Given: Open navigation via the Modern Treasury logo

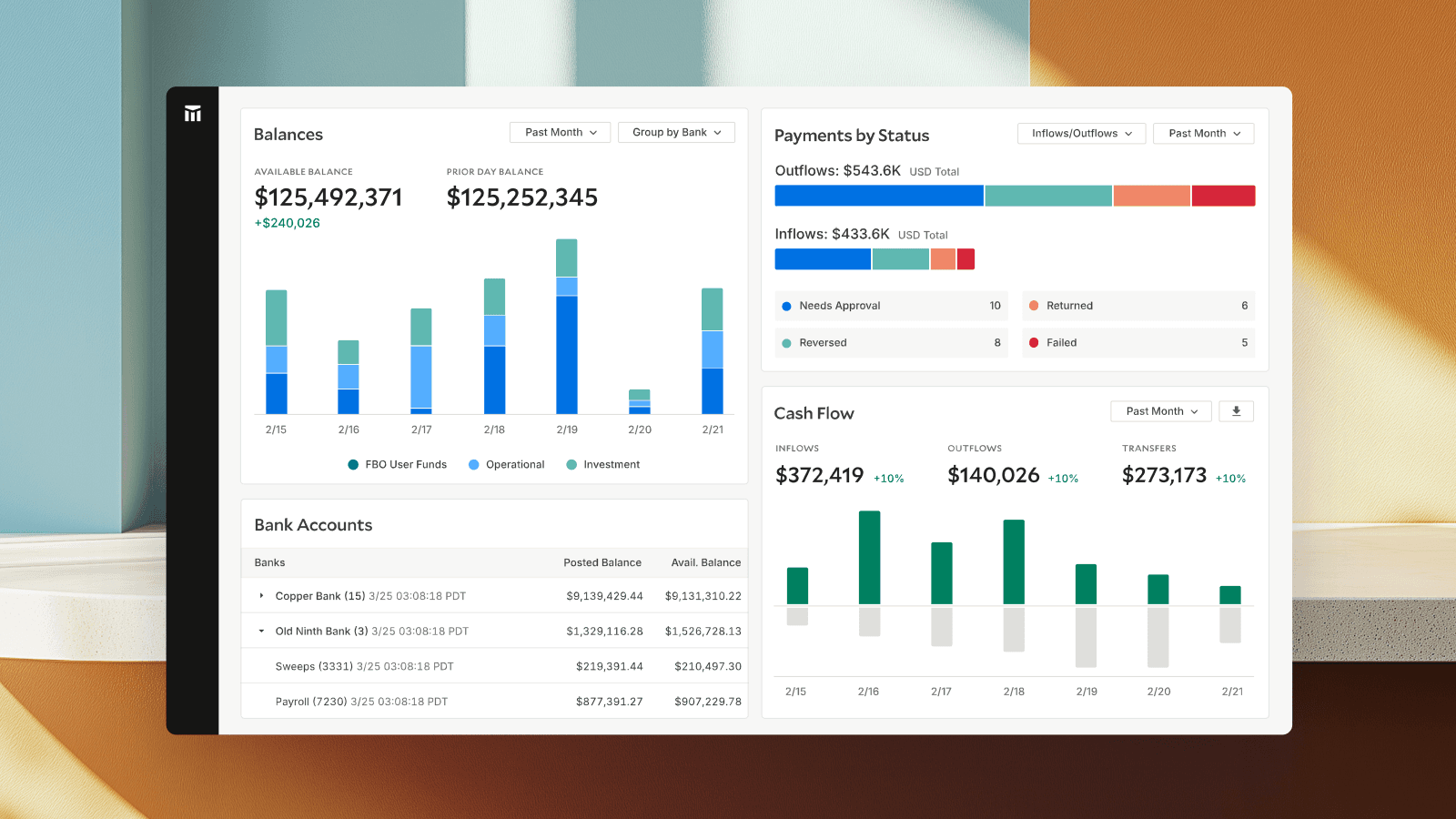Looking at the screenshot, I should click(192, 113).
